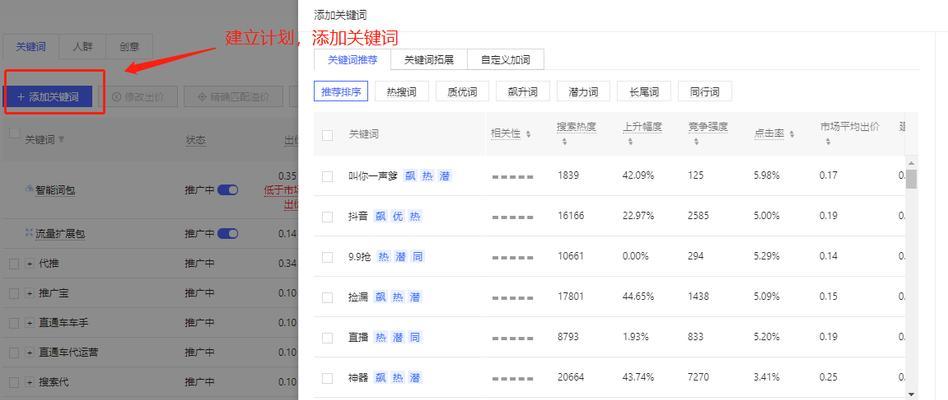Check the 代推 row checkbox in left list
948x400 pixels.
pos(15,263)
